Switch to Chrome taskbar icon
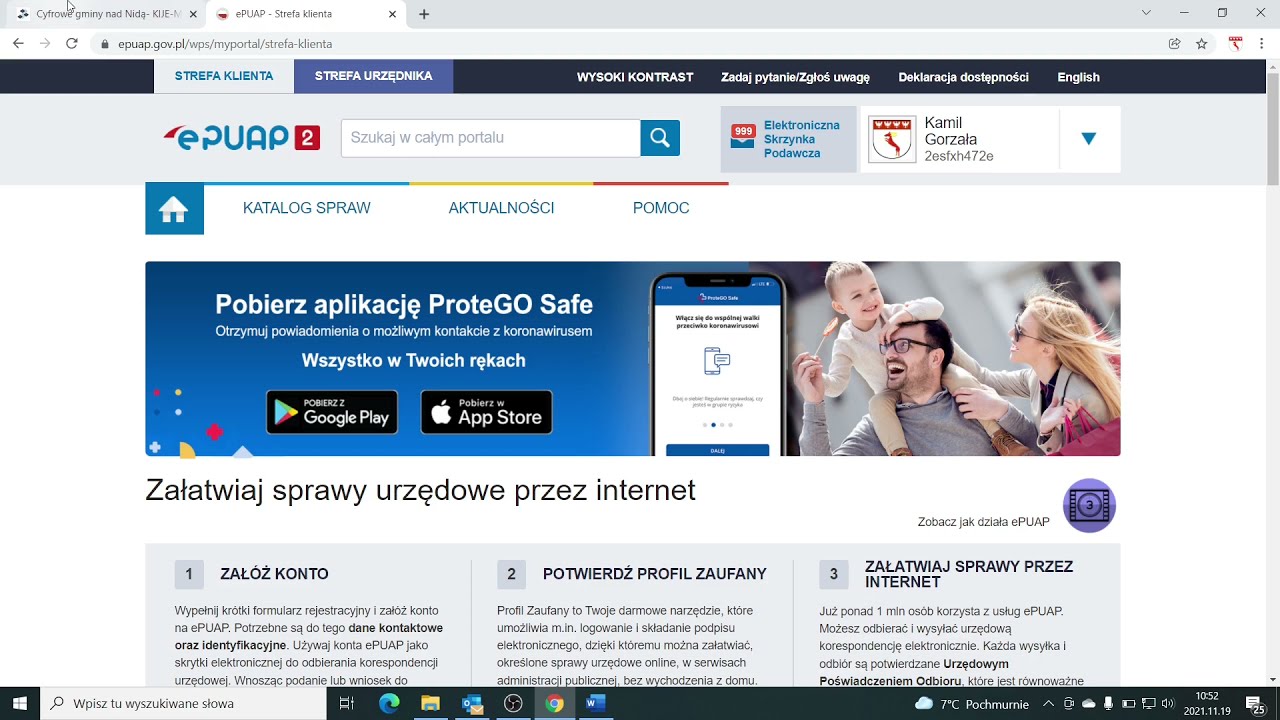Screen dimensions: 1280x720 click(x=554, y=704)
